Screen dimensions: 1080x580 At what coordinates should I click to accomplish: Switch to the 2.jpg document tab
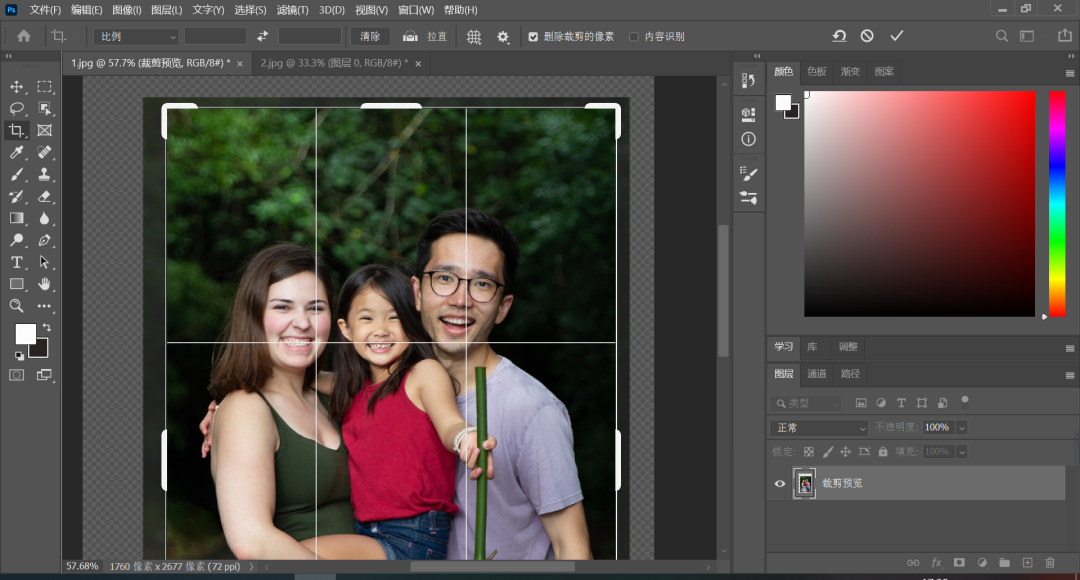[334, 63]
